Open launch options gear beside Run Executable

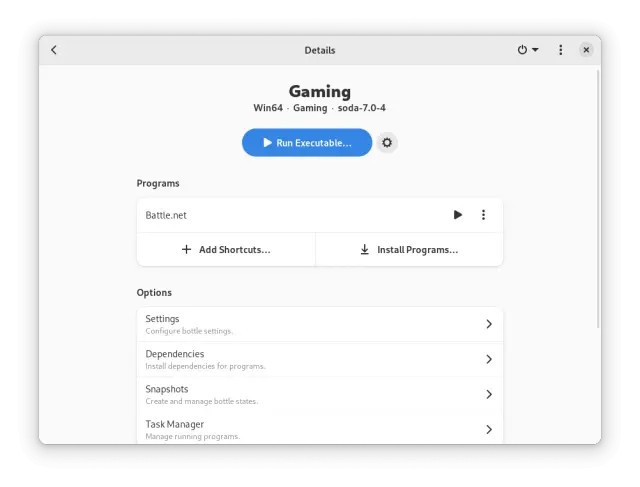coord(387,142)
